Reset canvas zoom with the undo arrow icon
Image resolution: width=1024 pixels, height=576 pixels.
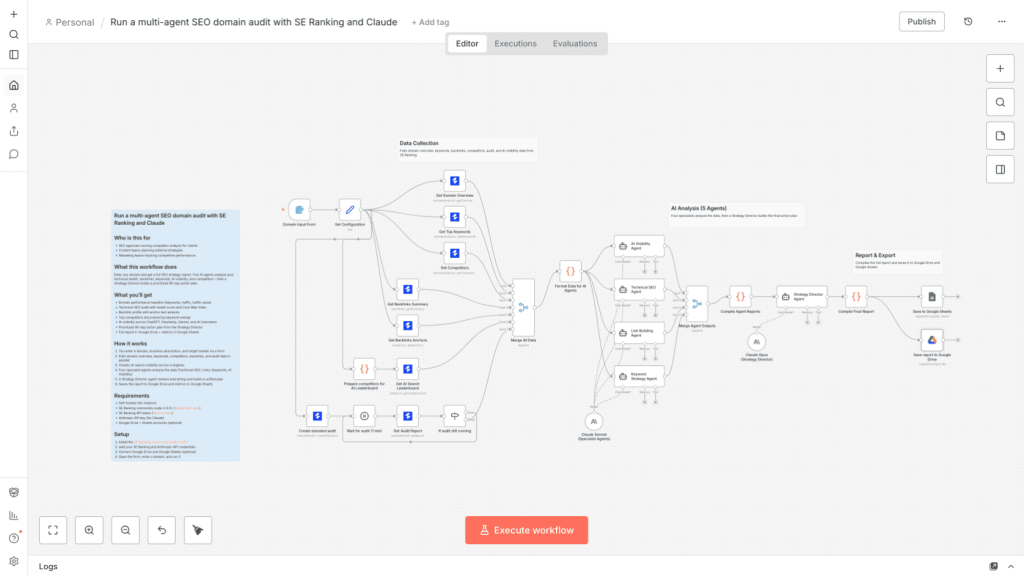point(162,530)
